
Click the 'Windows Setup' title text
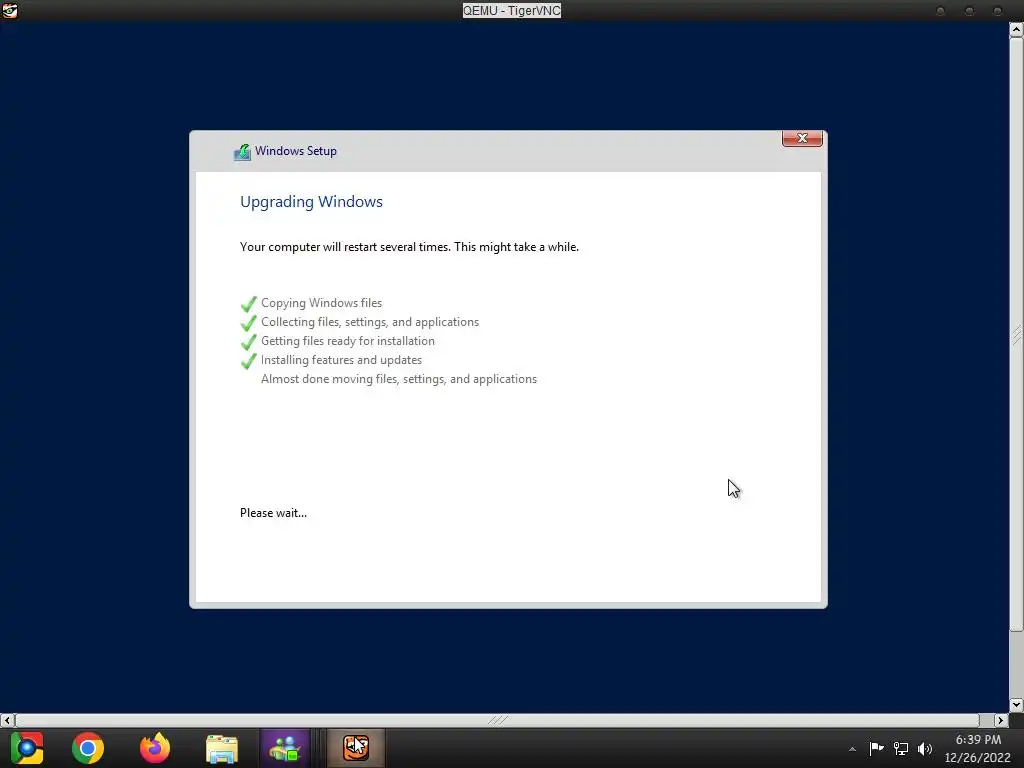coord(296,151)
